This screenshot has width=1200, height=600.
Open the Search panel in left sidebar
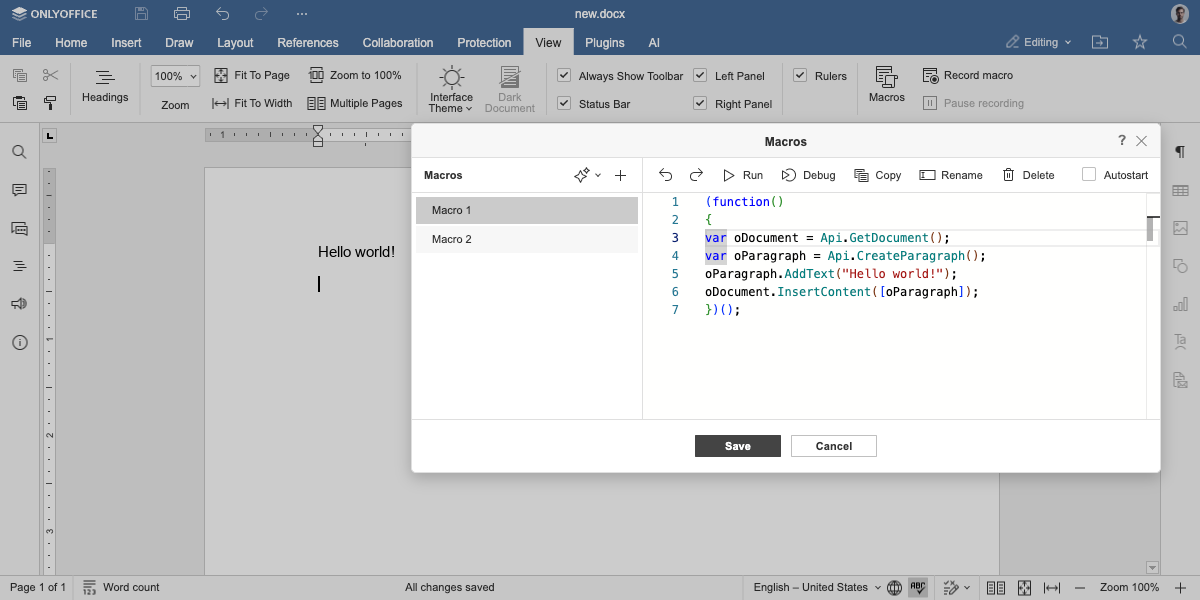pos(19,152)
